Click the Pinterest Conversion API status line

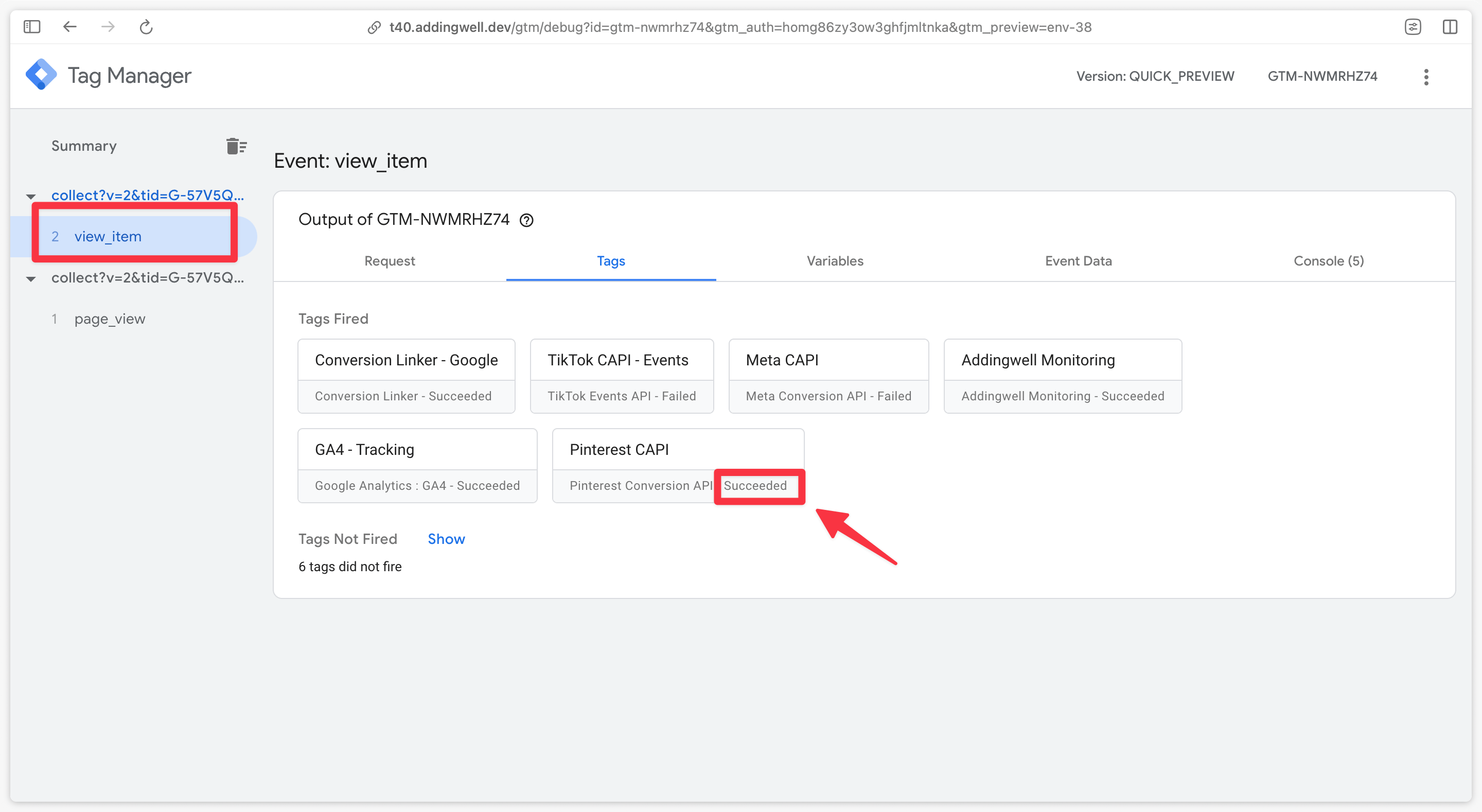(678, 486)
